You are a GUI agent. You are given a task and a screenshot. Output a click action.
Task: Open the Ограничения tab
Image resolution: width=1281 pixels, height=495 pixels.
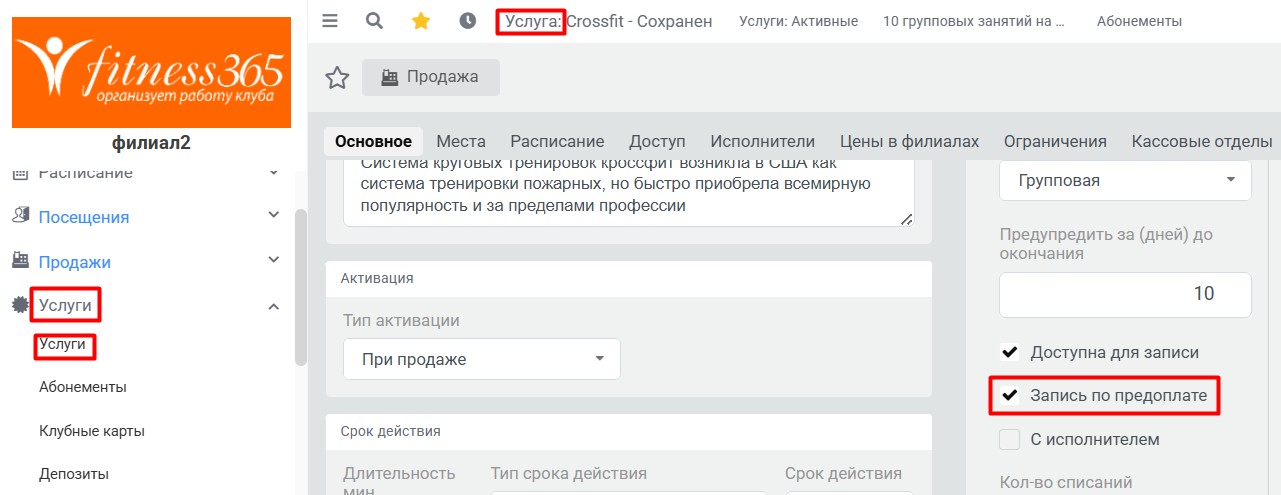pyautogui.click(x=1055, y=141)
